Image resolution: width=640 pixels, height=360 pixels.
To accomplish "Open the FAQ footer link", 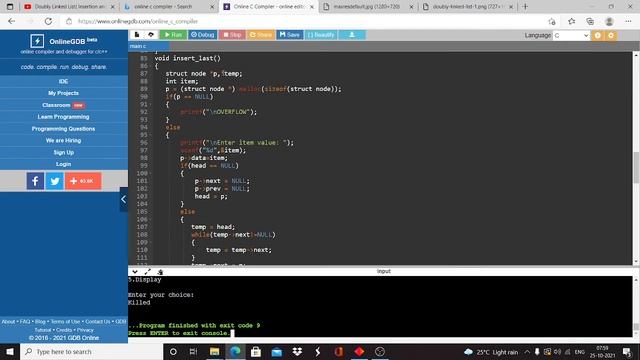I will 25,322.
